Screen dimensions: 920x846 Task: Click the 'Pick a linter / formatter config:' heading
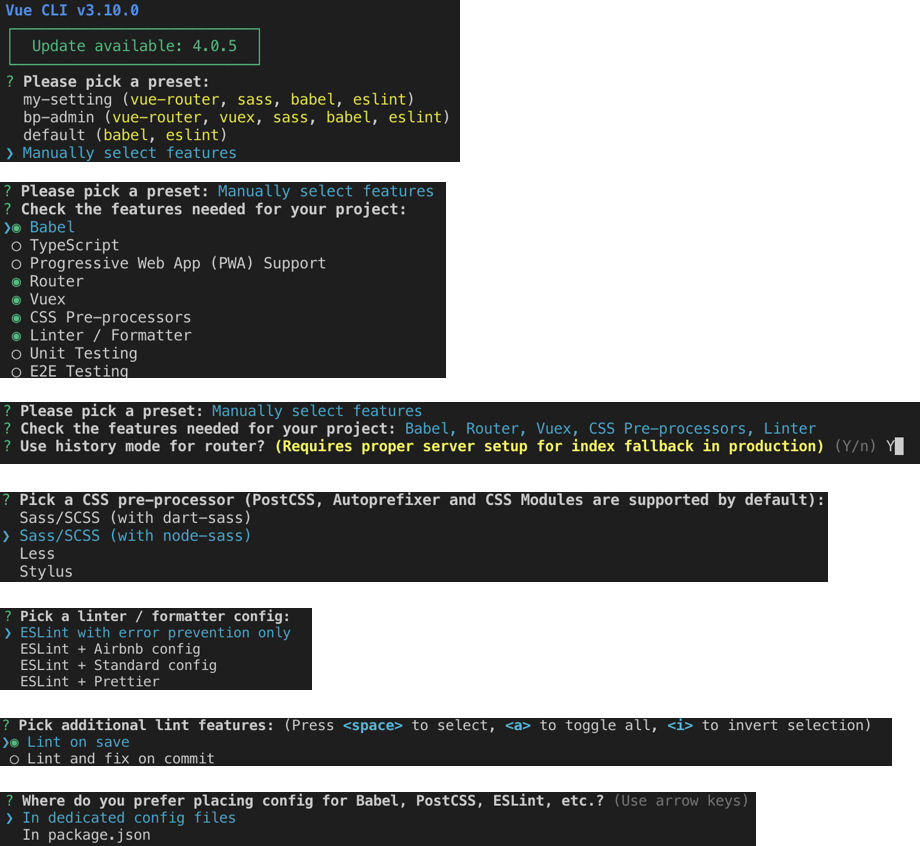pyautogui.click(x=155, y=616)
